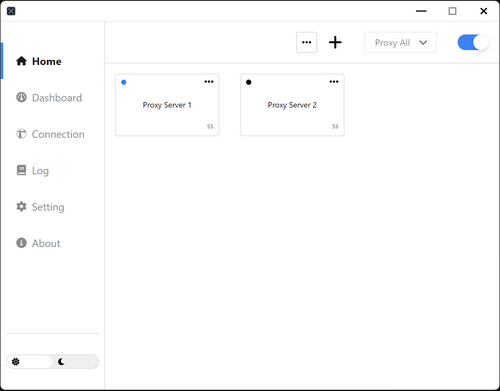Open the Setting page
This screenshot has width=500, height=391.
click(x=53, y=207)
